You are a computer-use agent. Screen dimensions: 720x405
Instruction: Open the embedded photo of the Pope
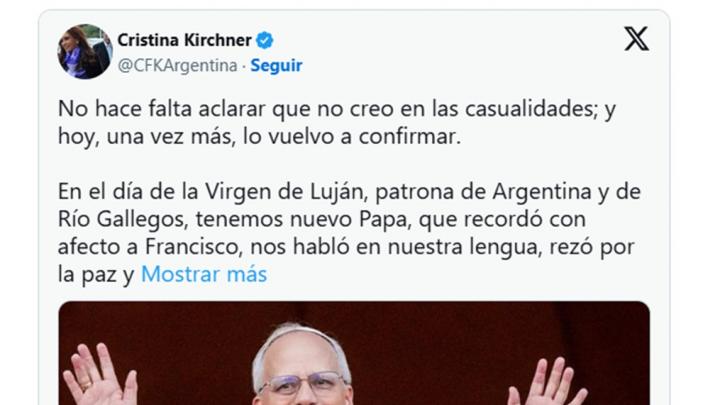coord(354,353)
